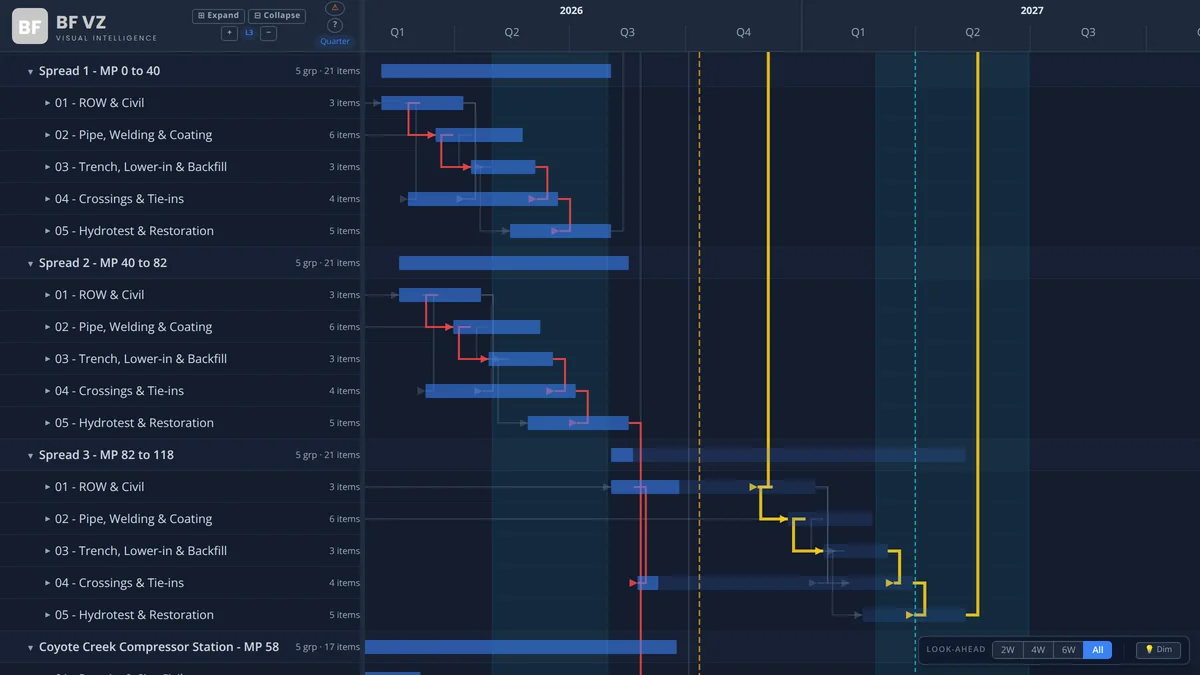Image resolution: width=1200 pixels, height=675 pixels.
Task: Click Spread 1 summary bar in Gantt
Action: pyautogui.click(x=496, y=71)
